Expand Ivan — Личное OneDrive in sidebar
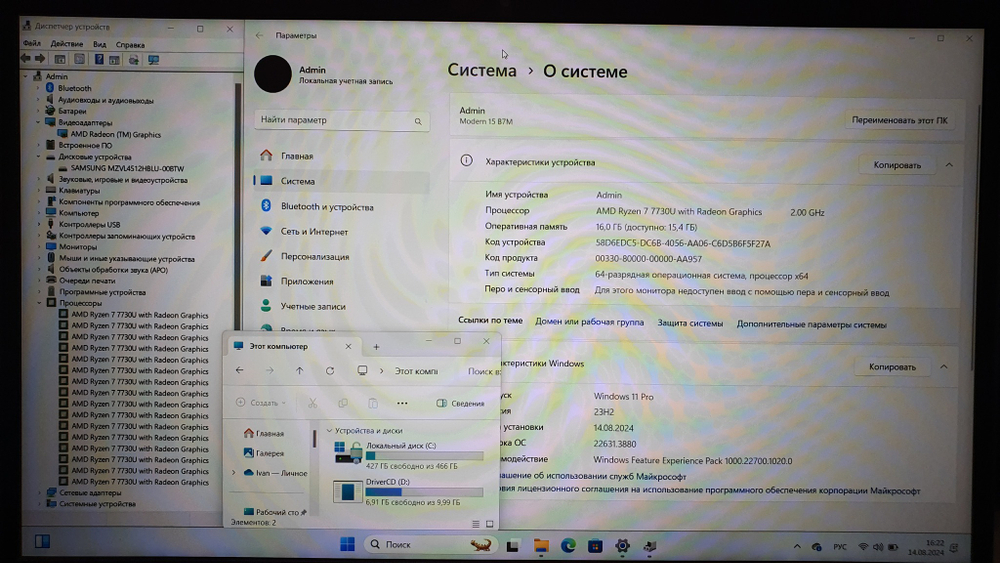The height and width of the screenshot is (563, 1000). coord(233,473)
